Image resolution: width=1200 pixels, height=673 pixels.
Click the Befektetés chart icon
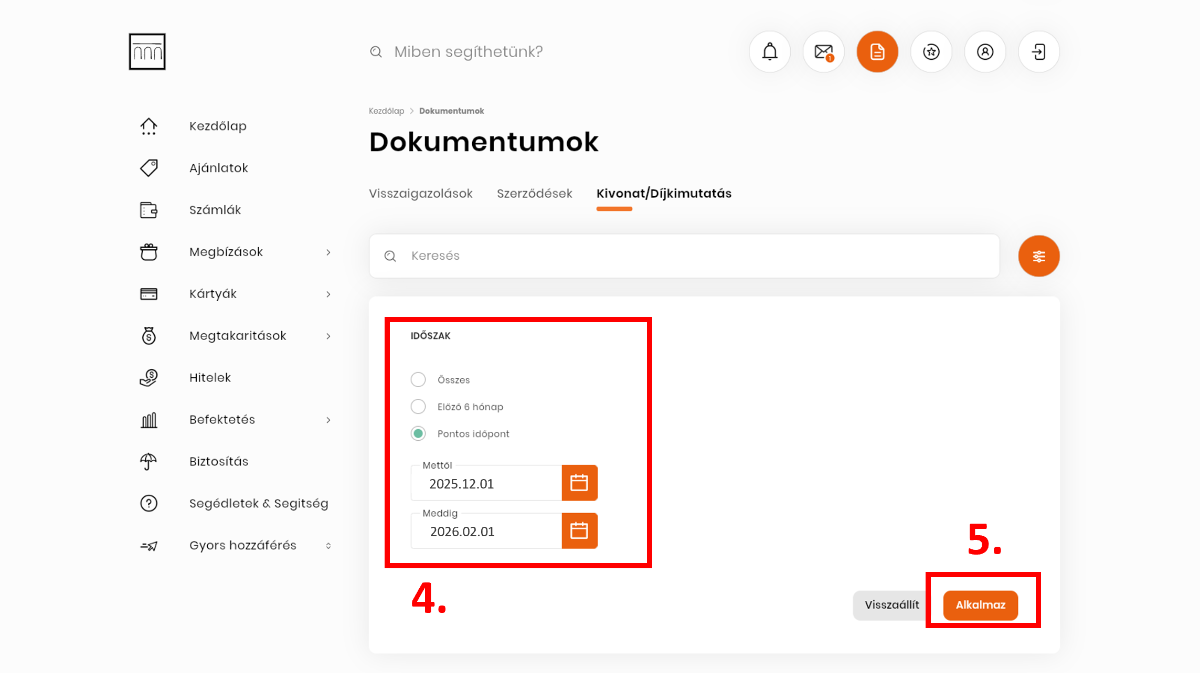(149, 420)
